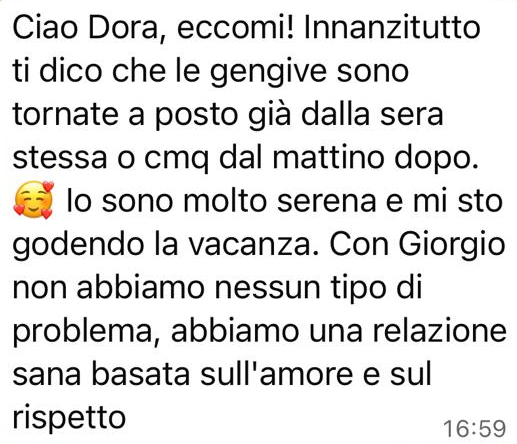Click the word "relazione"
517x444 pixels.
440,331
